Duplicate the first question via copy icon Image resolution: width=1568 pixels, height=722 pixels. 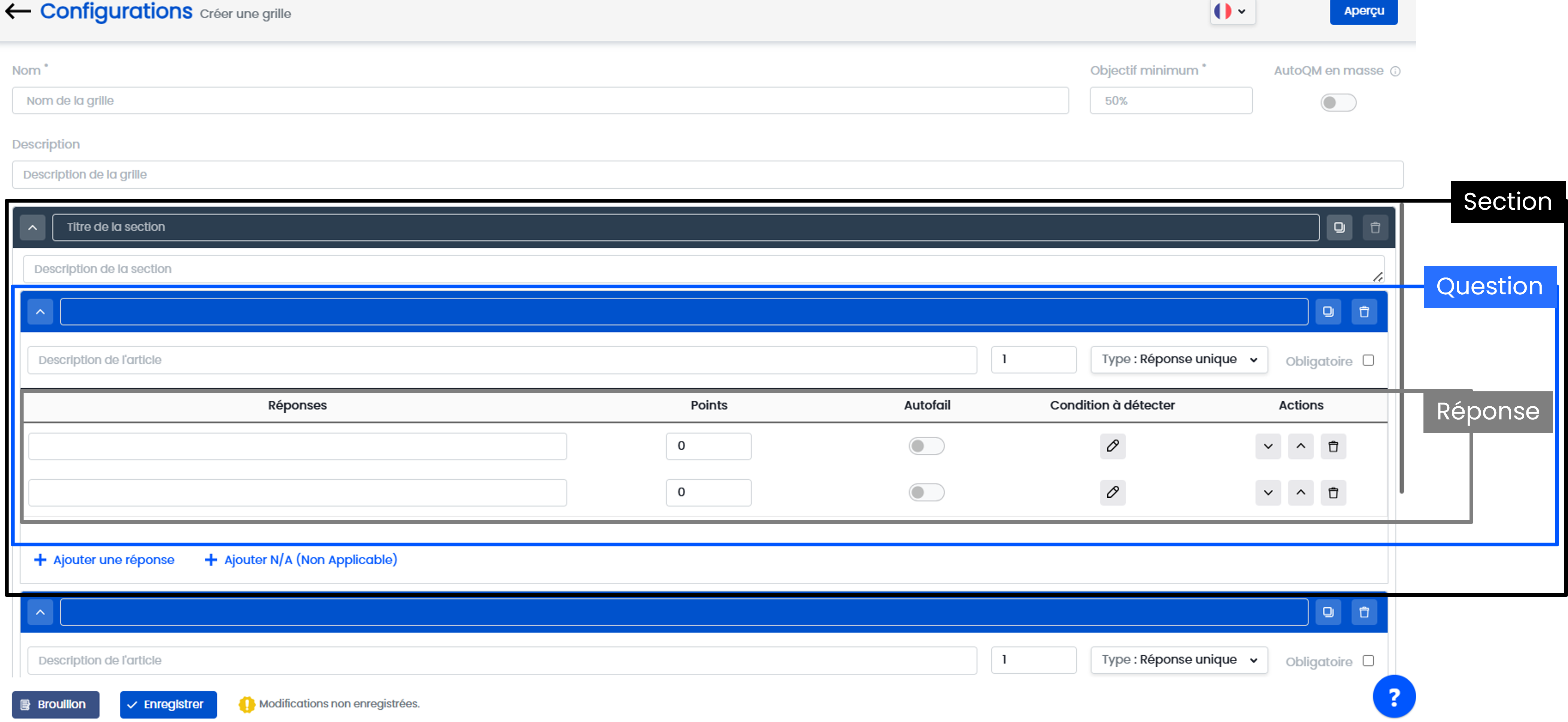point(1328,312)
